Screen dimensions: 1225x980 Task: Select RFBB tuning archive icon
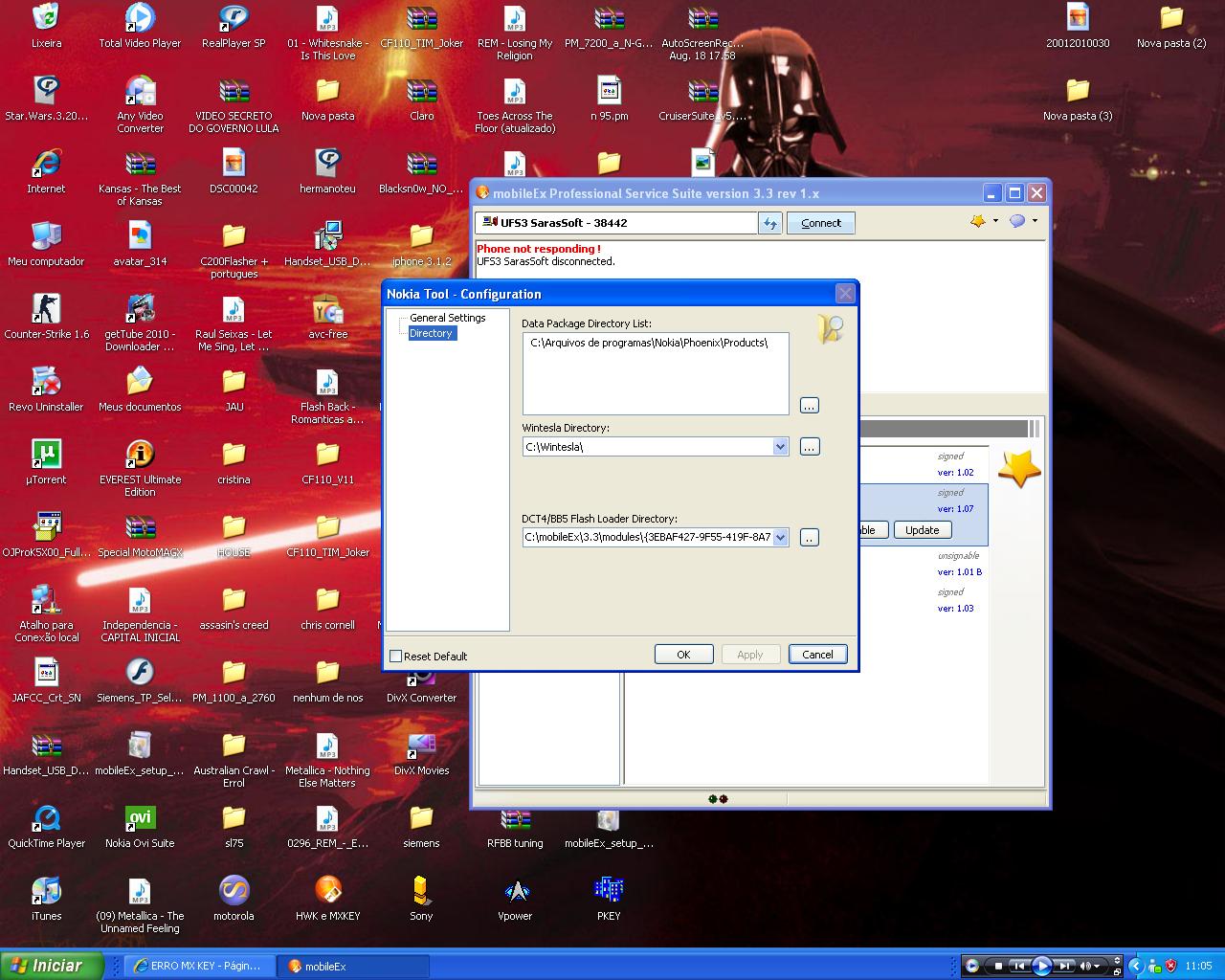point(515,828)
